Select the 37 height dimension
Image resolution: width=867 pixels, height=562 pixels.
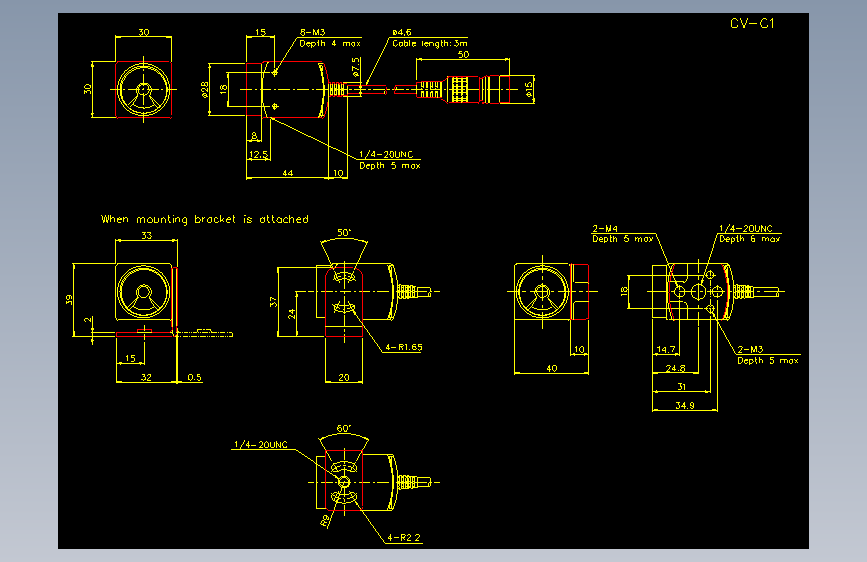273,301
